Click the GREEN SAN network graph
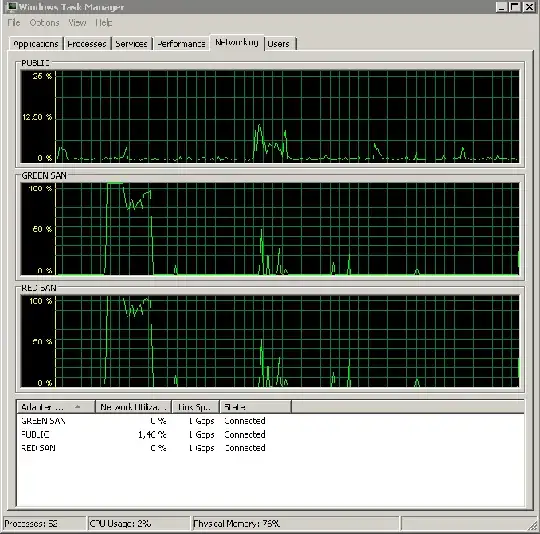 [x=270, y=229]
